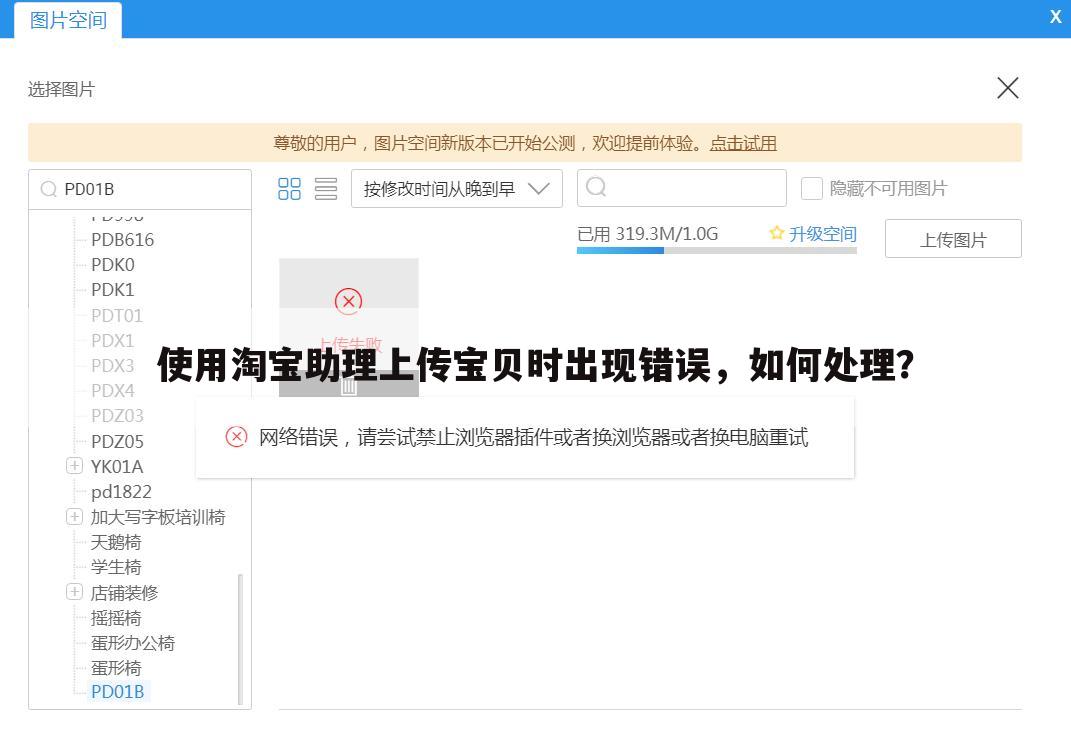Select the 天鹅椅 folder

(x=116, y=542)
